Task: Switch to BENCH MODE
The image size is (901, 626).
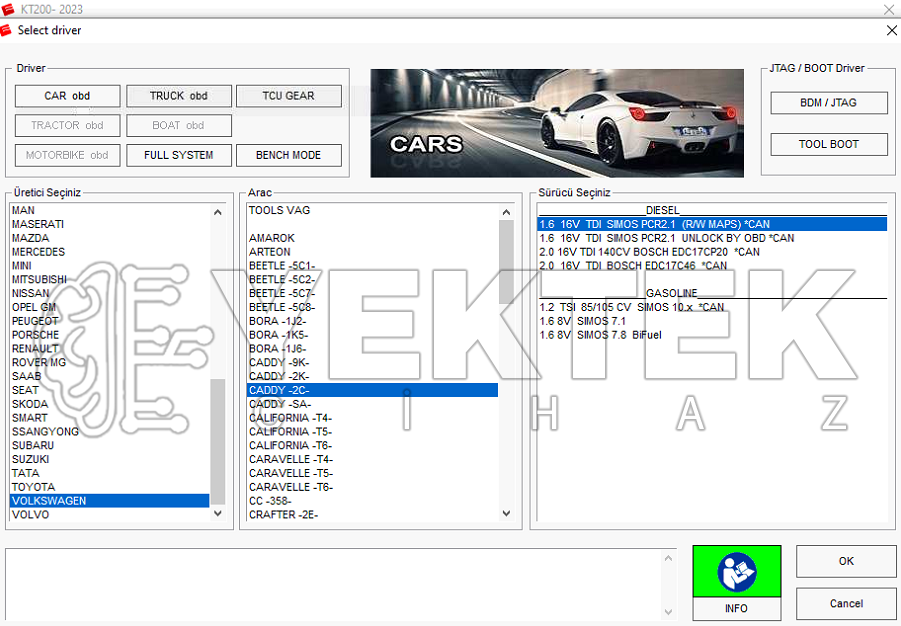Action: [288, 155]
